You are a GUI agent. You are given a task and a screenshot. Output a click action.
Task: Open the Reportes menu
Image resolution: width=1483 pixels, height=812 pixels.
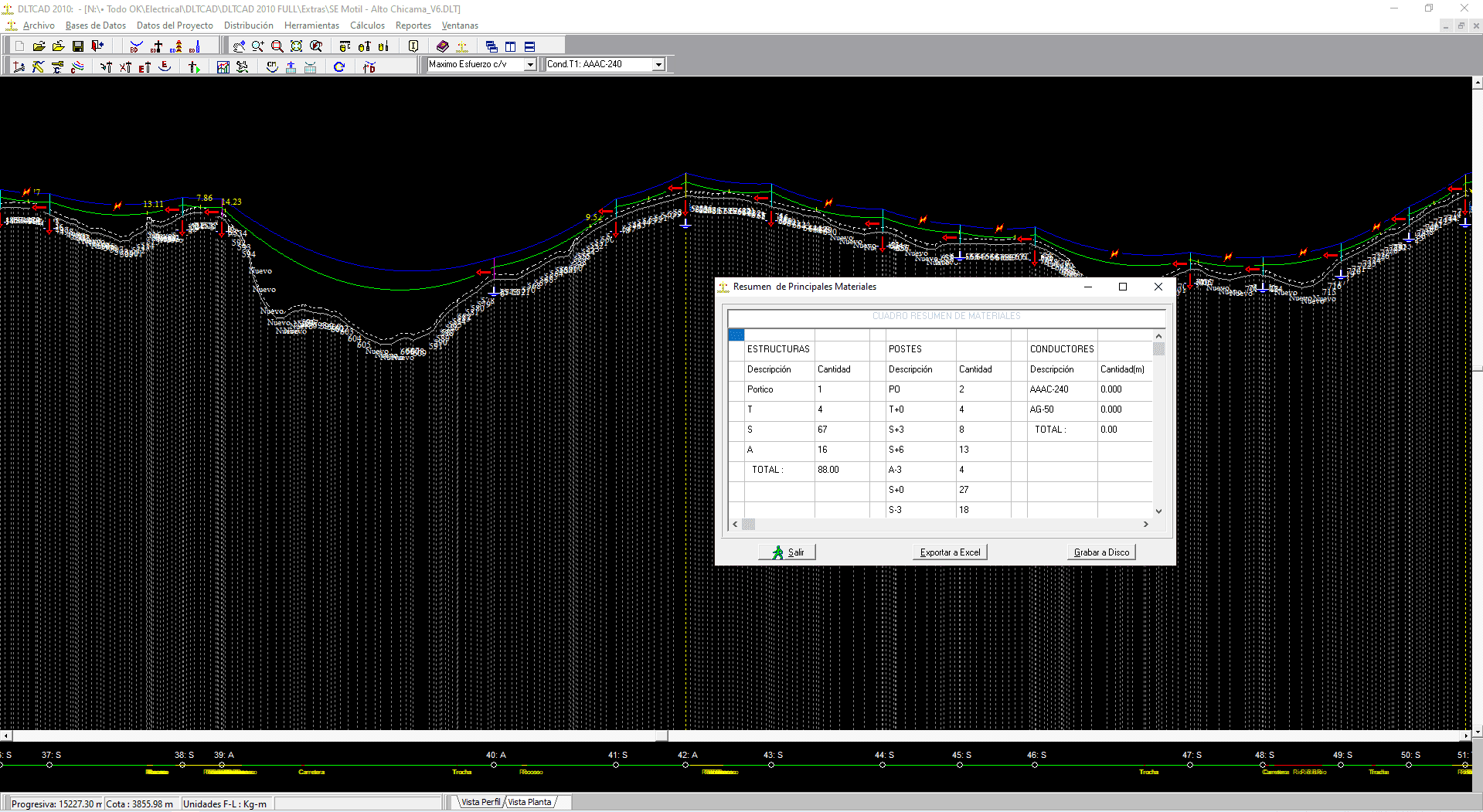(413, 25)
